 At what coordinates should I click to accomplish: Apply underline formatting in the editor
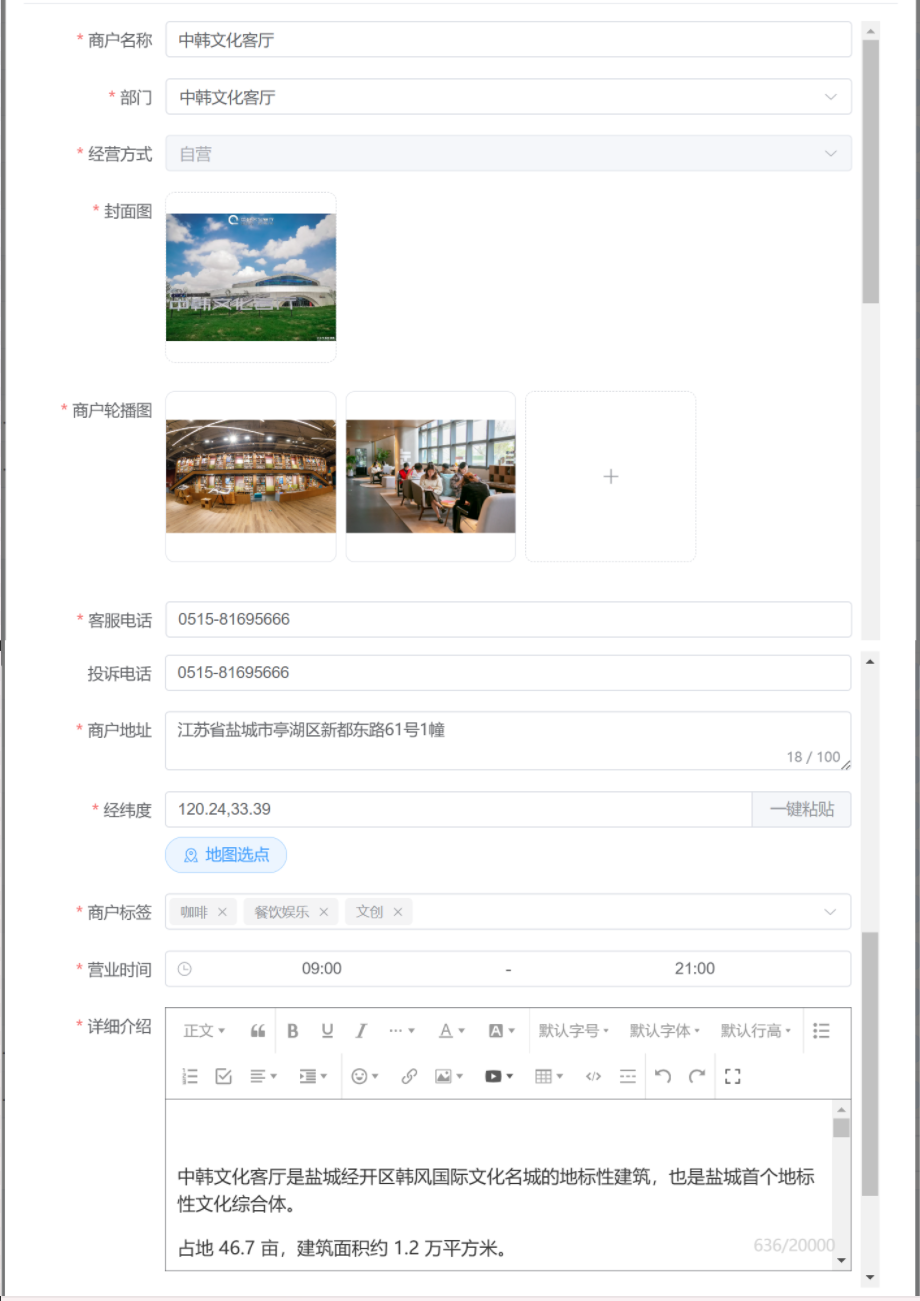tap(327, 1031)
